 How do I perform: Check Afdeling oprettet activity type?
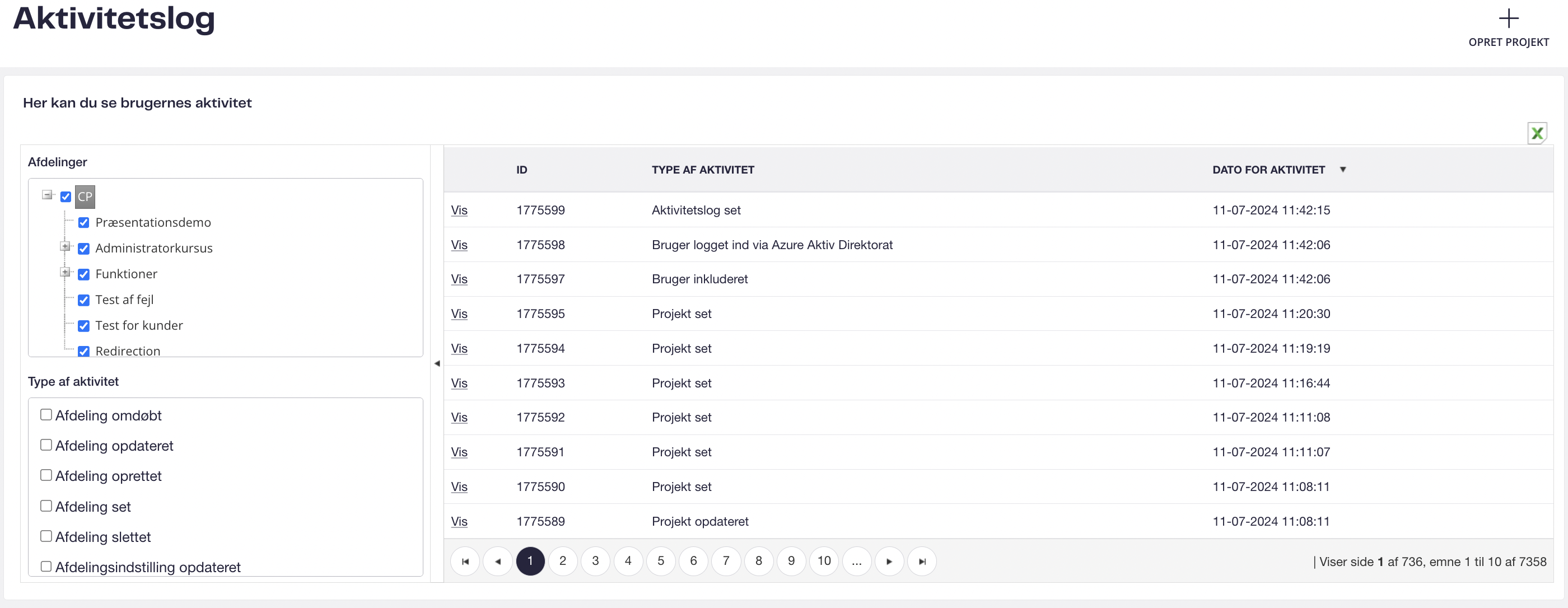click(46, 475)
